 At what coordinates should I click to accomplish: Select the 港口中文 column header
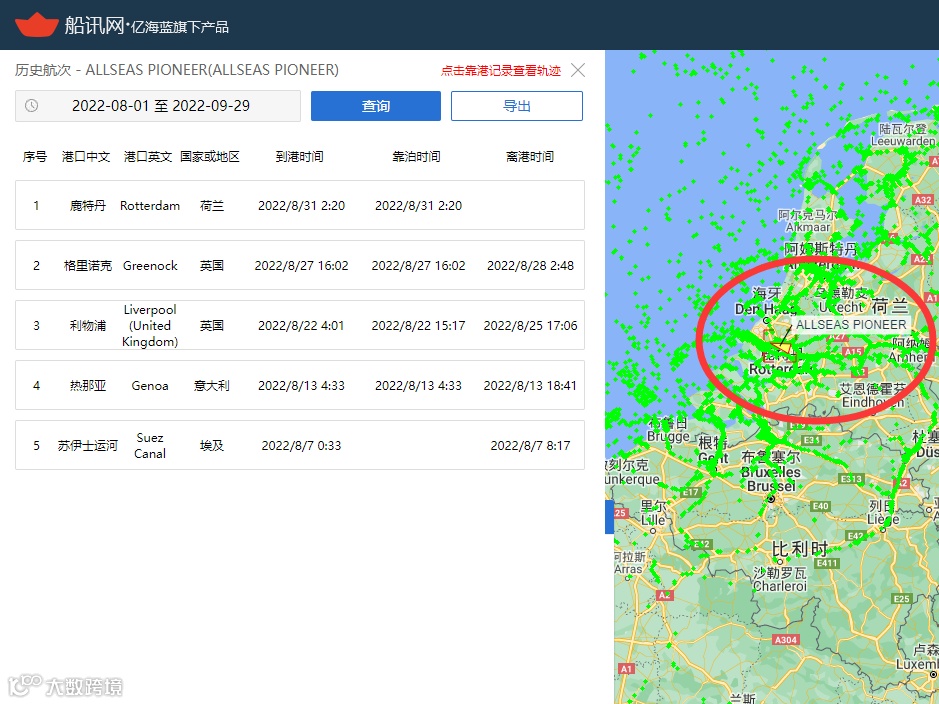click(x=86, y=157)
